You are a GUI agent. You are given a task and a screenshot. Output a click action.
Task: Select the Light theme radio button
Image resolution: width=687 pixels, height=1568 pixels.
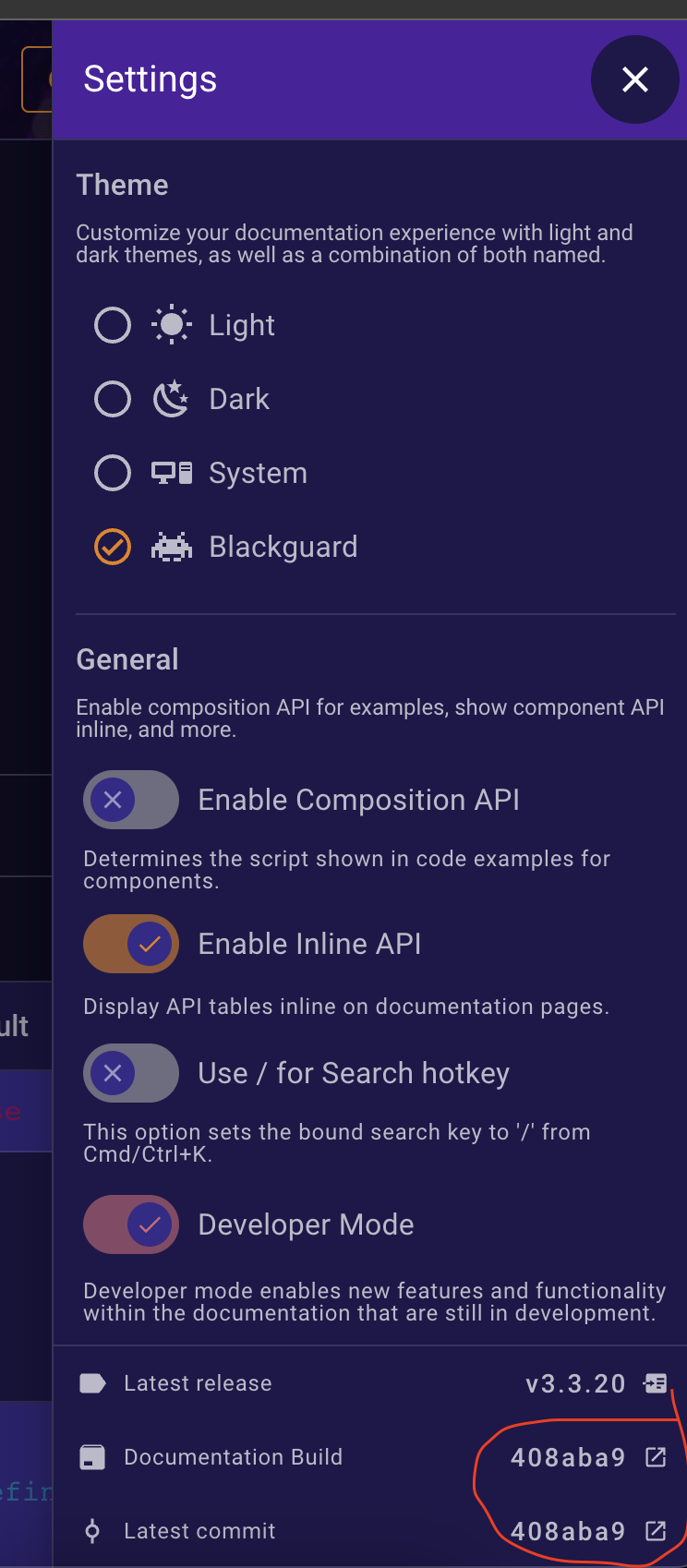click(x=112, y=324)
